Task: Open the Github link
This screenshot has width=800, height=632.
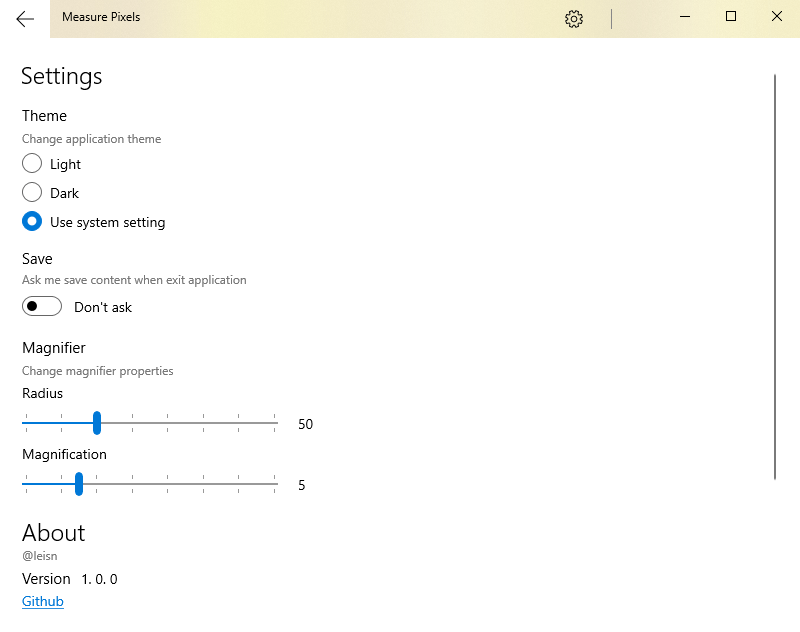Action: tap(43, 601)
